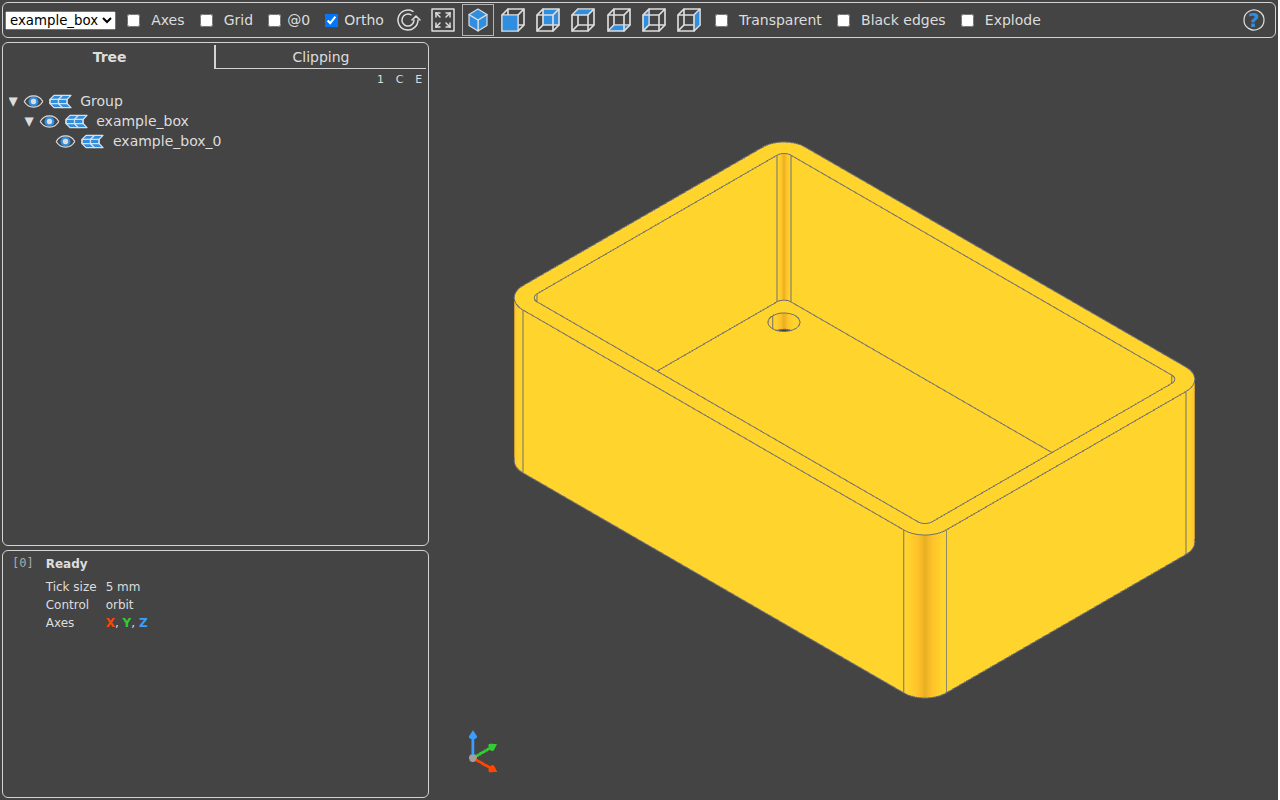Screen dimensions: 1280x800
Task: Enable the Grid checkbox
Action: coord(207,20)
